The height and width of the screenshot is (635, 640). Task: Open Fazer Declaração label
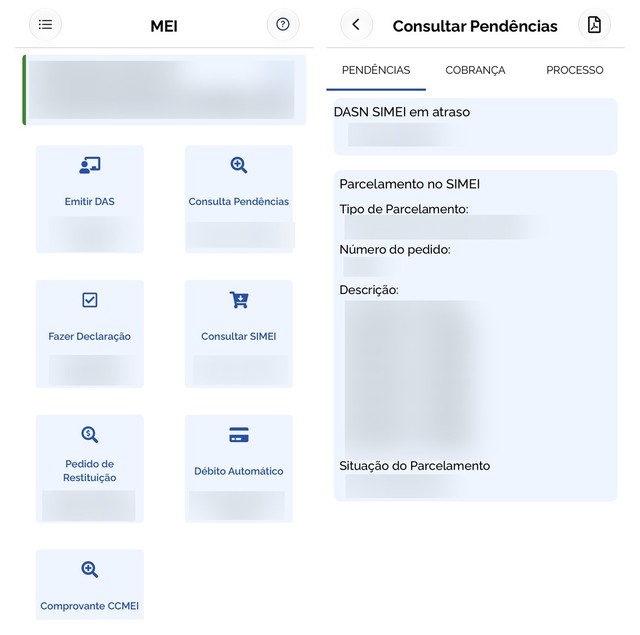[x=90, y=336]
